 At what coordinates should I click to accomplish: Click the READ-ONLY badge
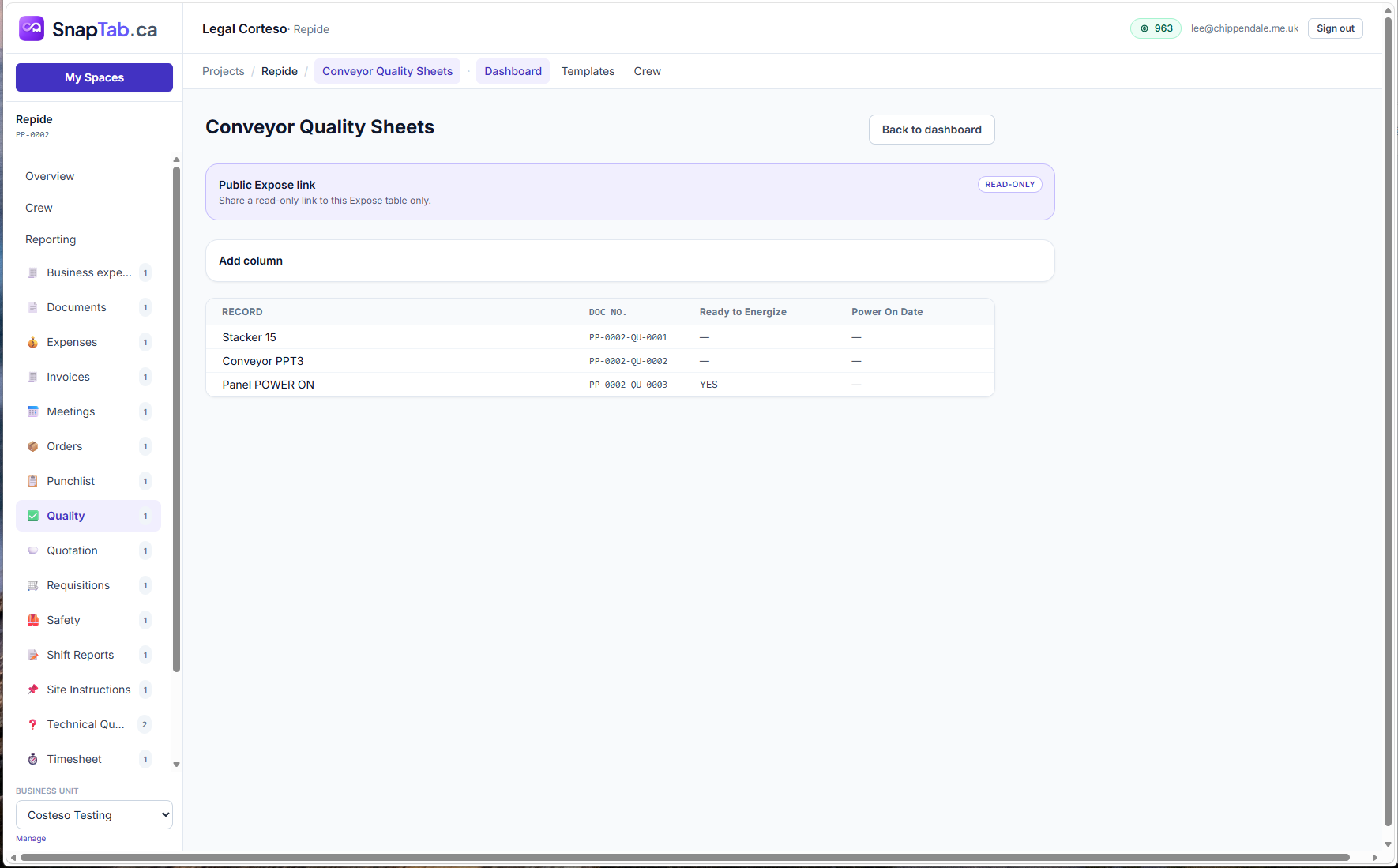(1009, 184)
